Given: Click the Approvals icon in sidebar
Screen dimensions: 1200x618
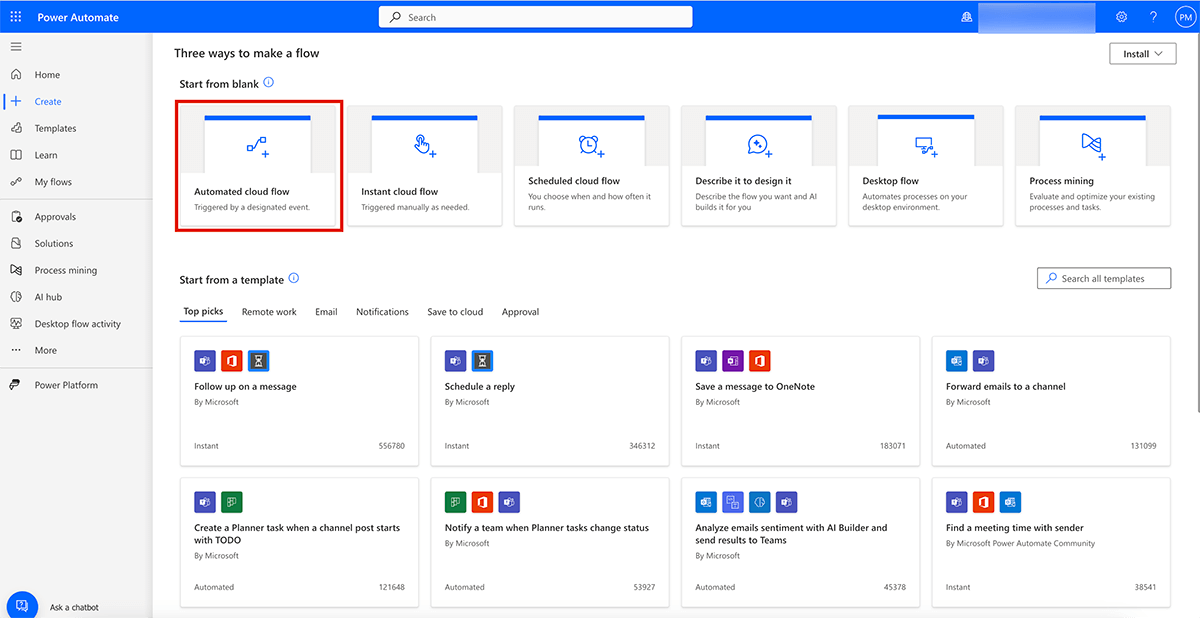Looking at the screenshot, I should (x=15, y=217).
